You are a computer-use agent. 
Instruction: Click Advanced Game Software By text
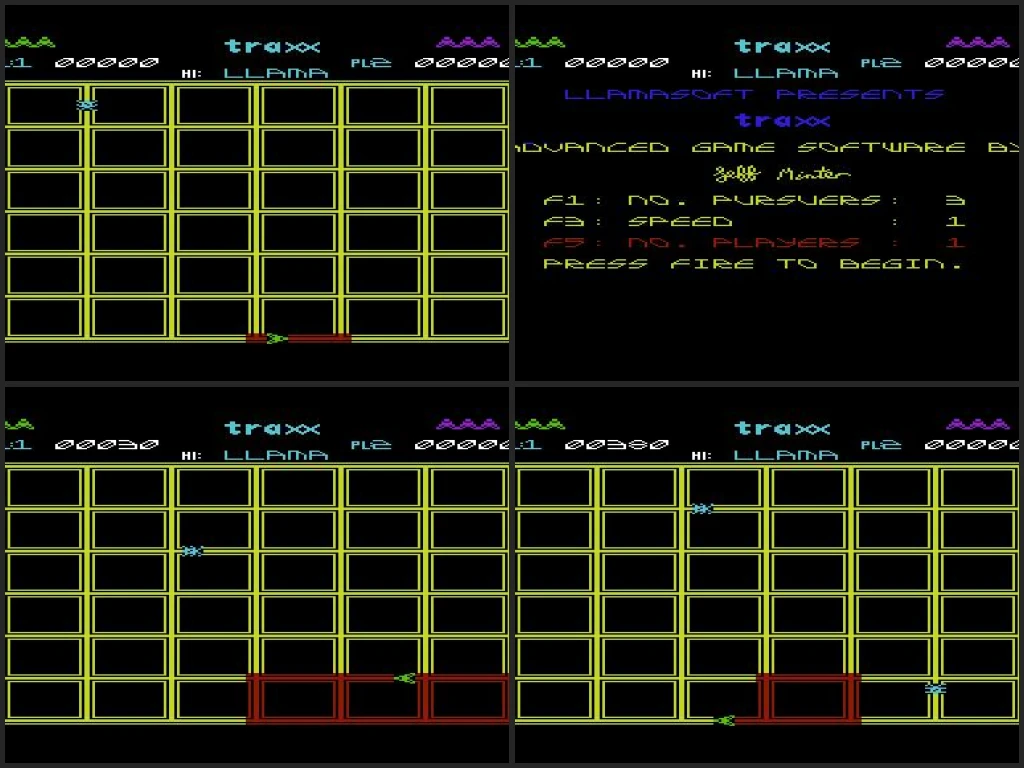click(x=766, y=148)
